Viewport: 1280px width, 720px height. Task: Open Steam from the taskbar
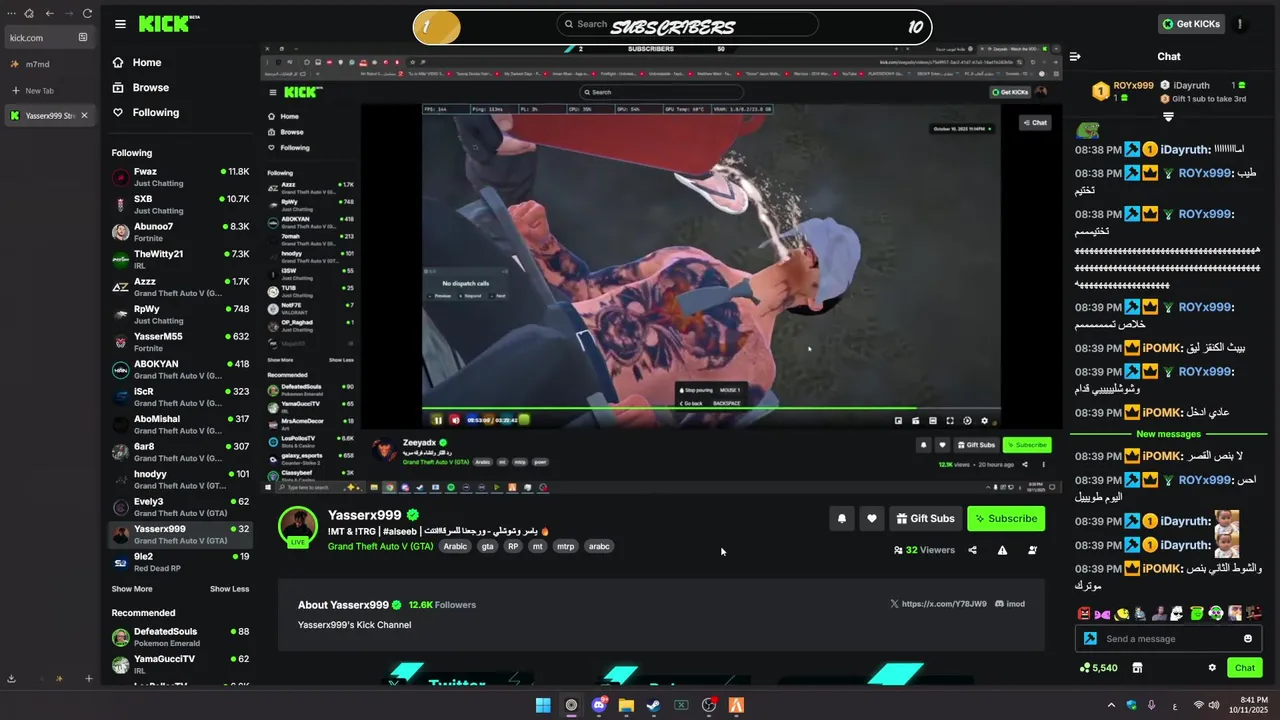(654, 705)
